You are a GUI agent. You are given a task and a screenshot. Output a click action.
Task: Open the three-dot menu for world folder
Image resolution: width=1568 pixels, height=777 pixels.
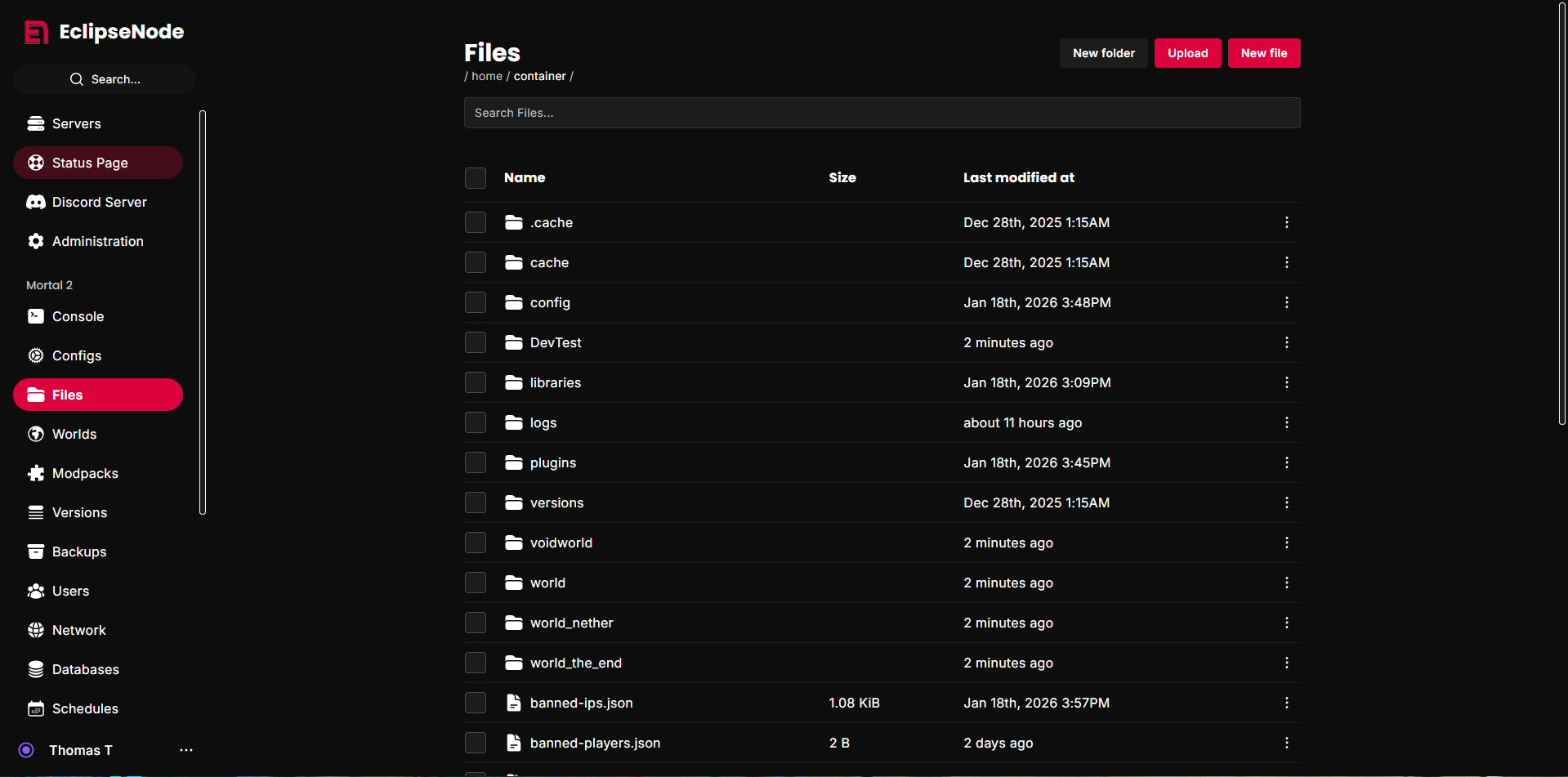[x=1286, y=583]
